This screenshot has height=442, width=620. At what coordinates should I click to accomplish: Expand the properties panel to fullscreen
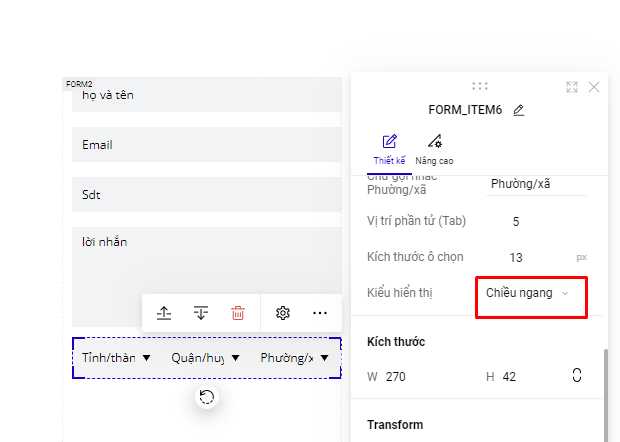pos(572,87)
